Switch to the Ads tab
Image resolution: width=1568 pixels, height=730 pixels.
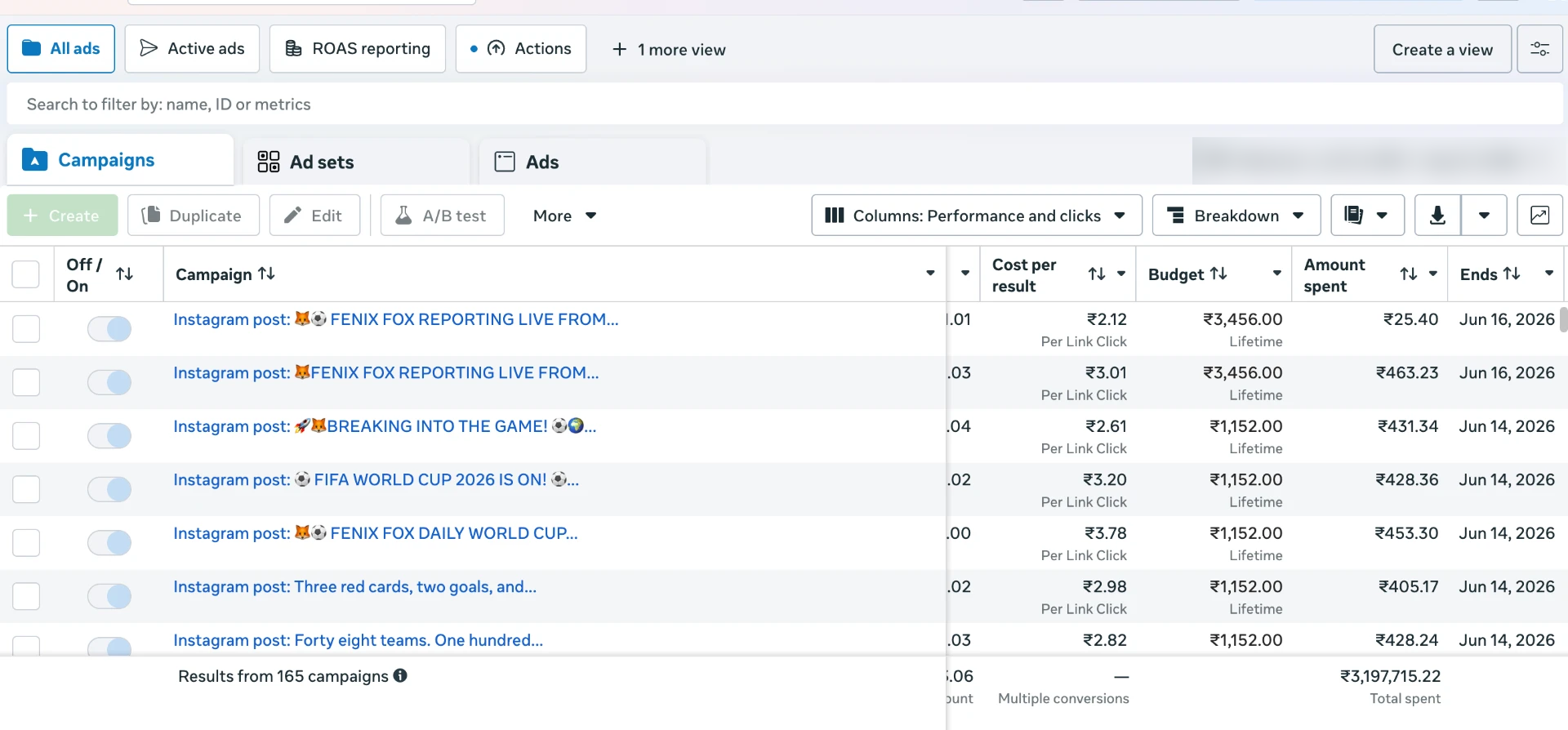click(x=593, y=162)
